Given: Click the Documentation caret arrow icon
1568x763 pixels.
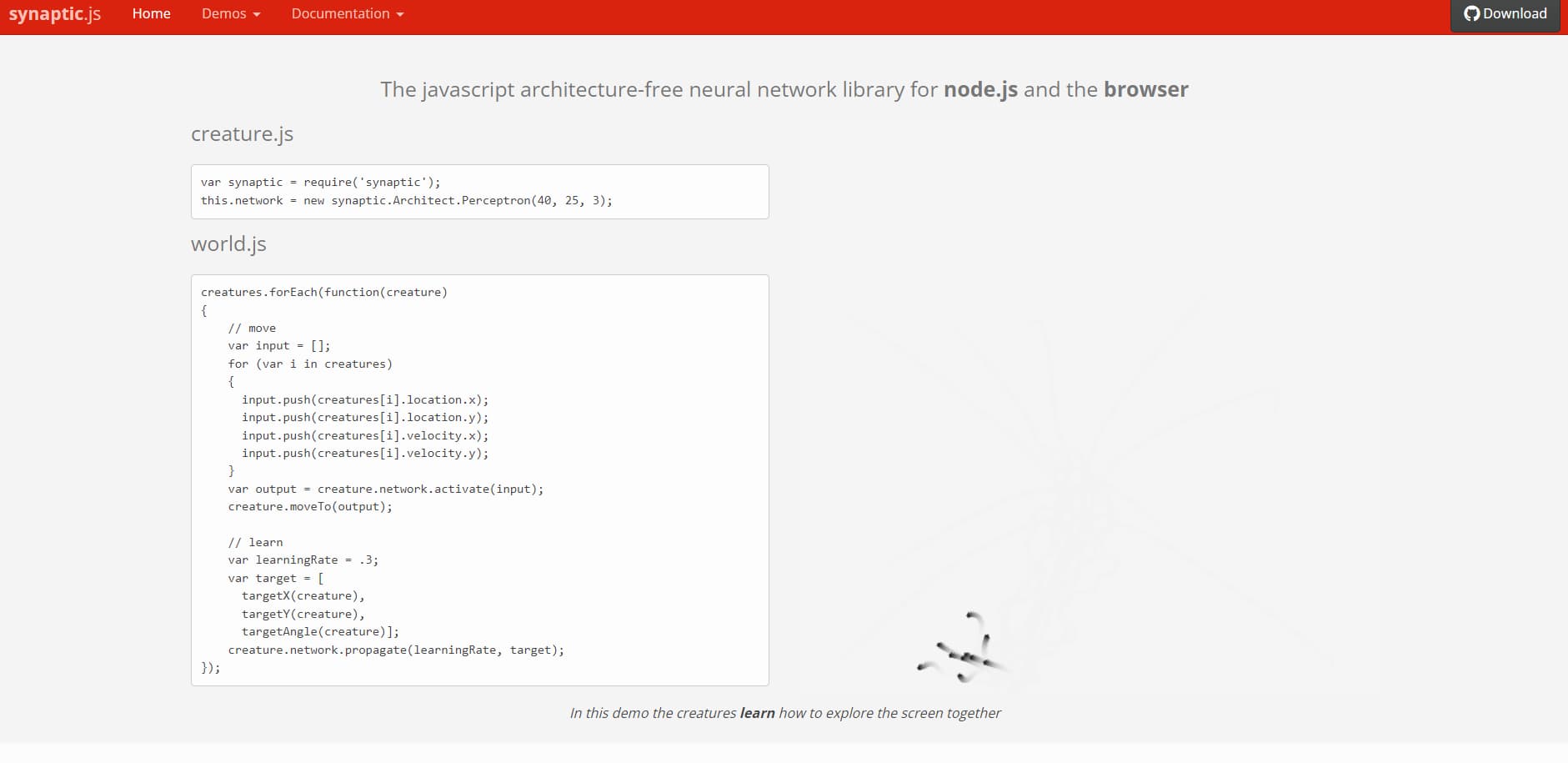Looking at the screenshot, I should [x=401, y=13].
